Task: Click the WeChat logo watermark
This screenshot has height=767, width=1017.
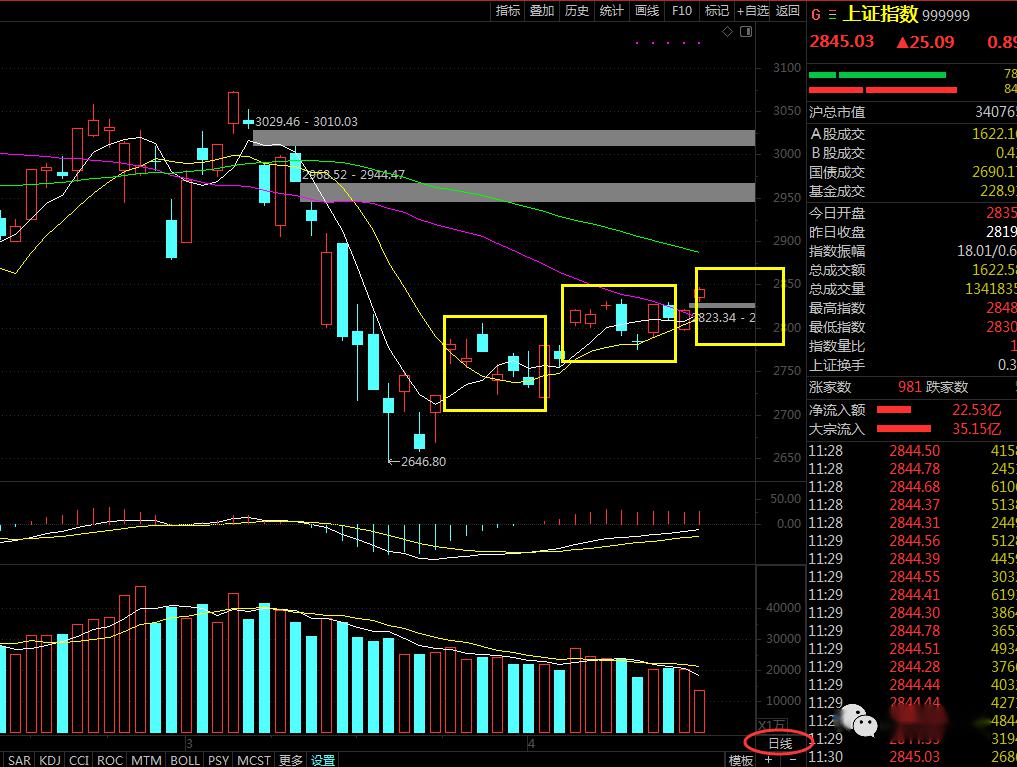Action: click(x=857, y=720)
